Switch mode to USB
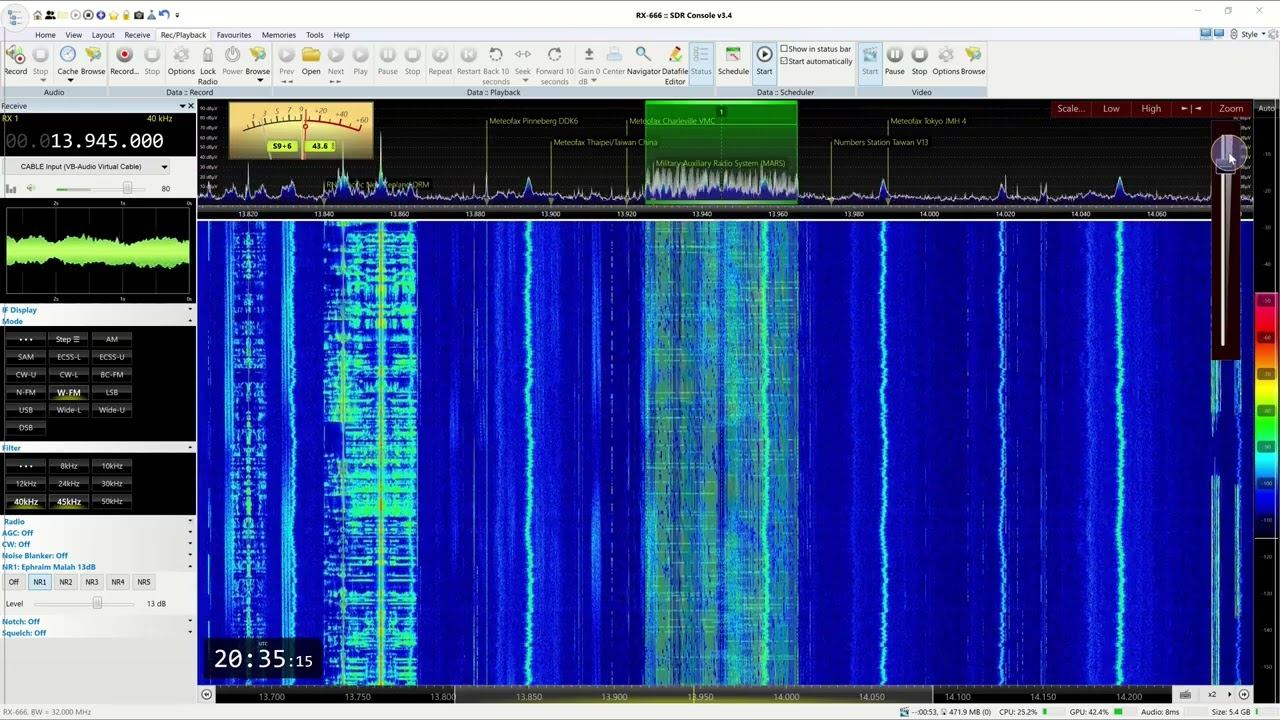 tap(26, 410)
